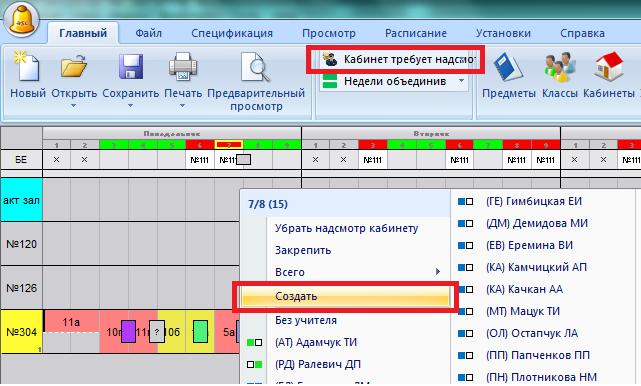Open a timetable with the Открыть folder icon
The height and width of the screenshot is (386, 641).
pyautogui.click(x=74, y=67)
